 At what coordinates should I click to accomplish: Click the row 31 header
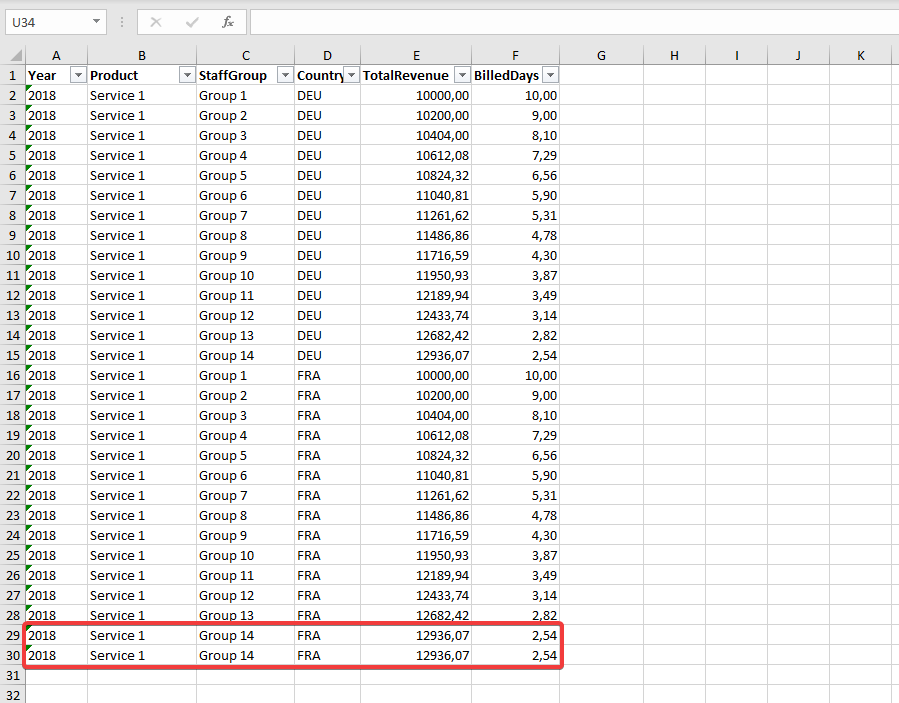13,675
